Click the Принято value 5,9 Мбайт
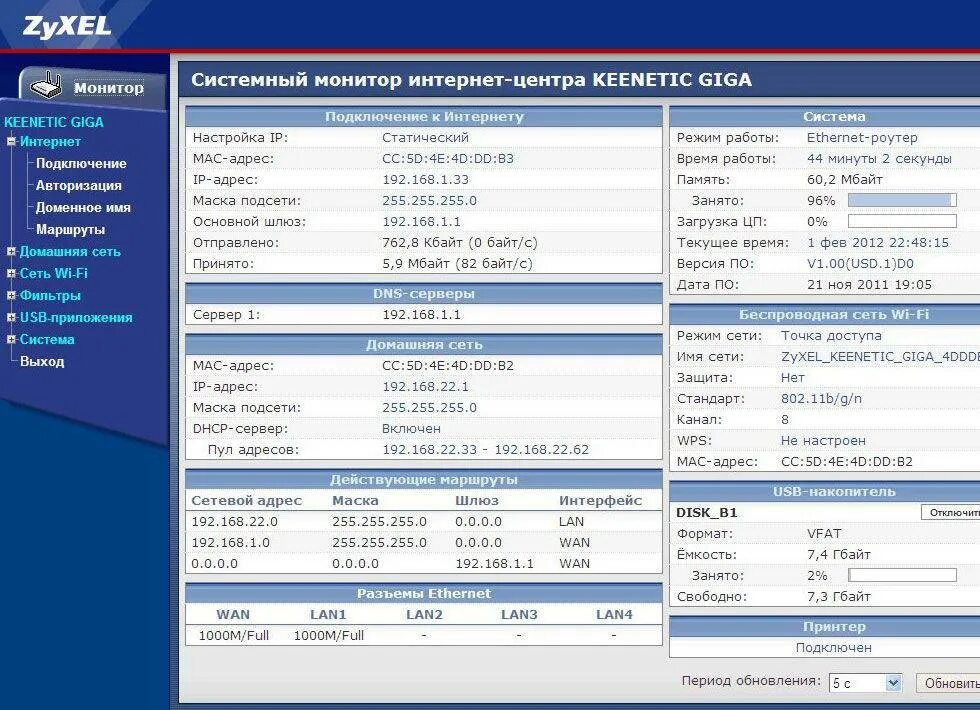This screenshot has width=980, height=710. (x=457, y=264)
